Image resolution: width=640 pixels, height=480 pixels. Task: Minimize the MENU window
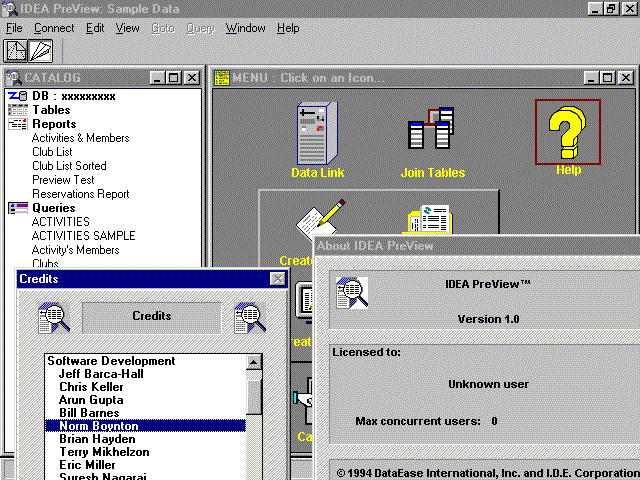pos(591,78)
